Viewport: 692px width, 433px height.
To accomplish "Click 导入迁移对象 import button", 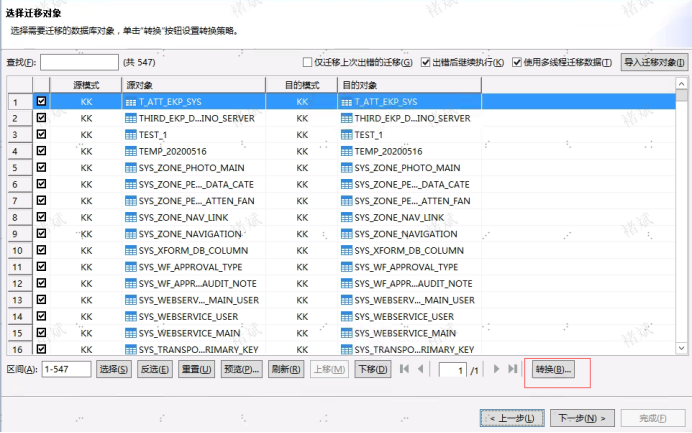I will pos(654,62).
